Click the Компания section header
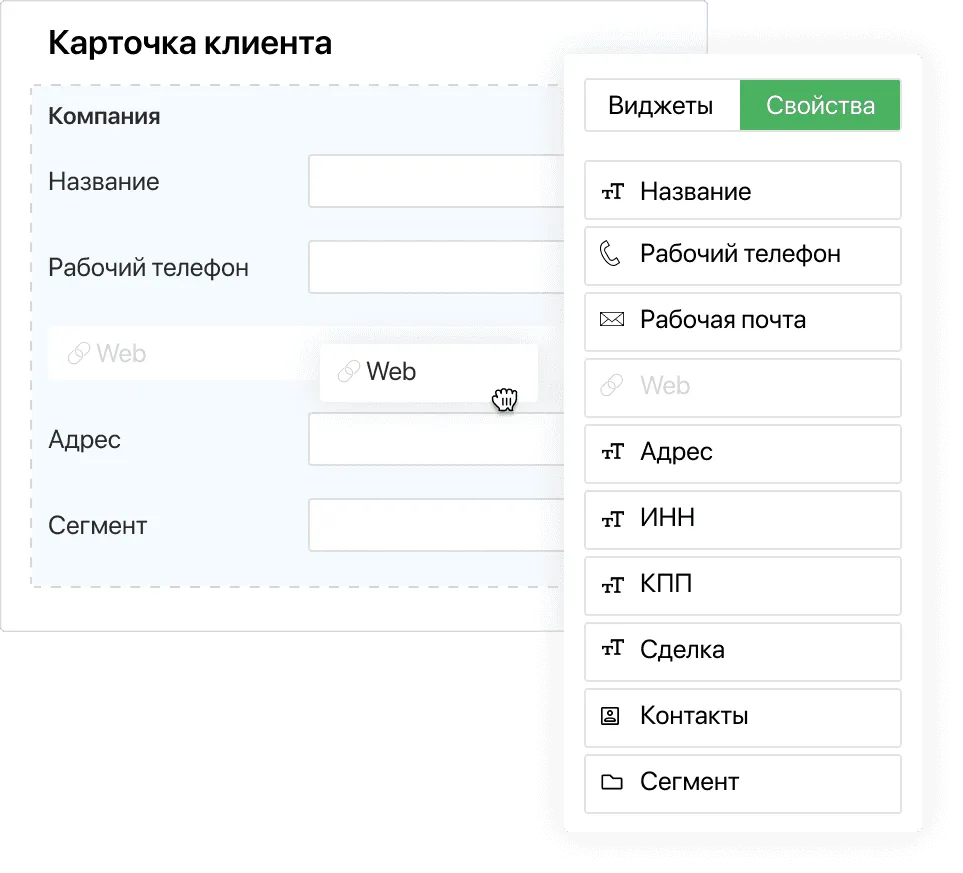The image size is (963, 873). [104, 115]
